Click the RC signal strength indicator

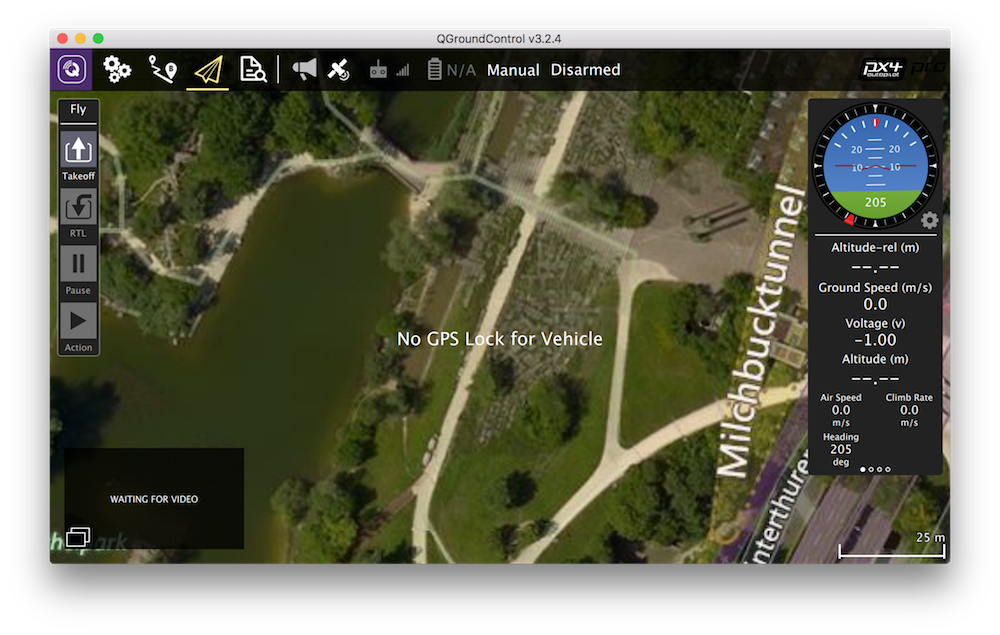[x=389, y=70]
